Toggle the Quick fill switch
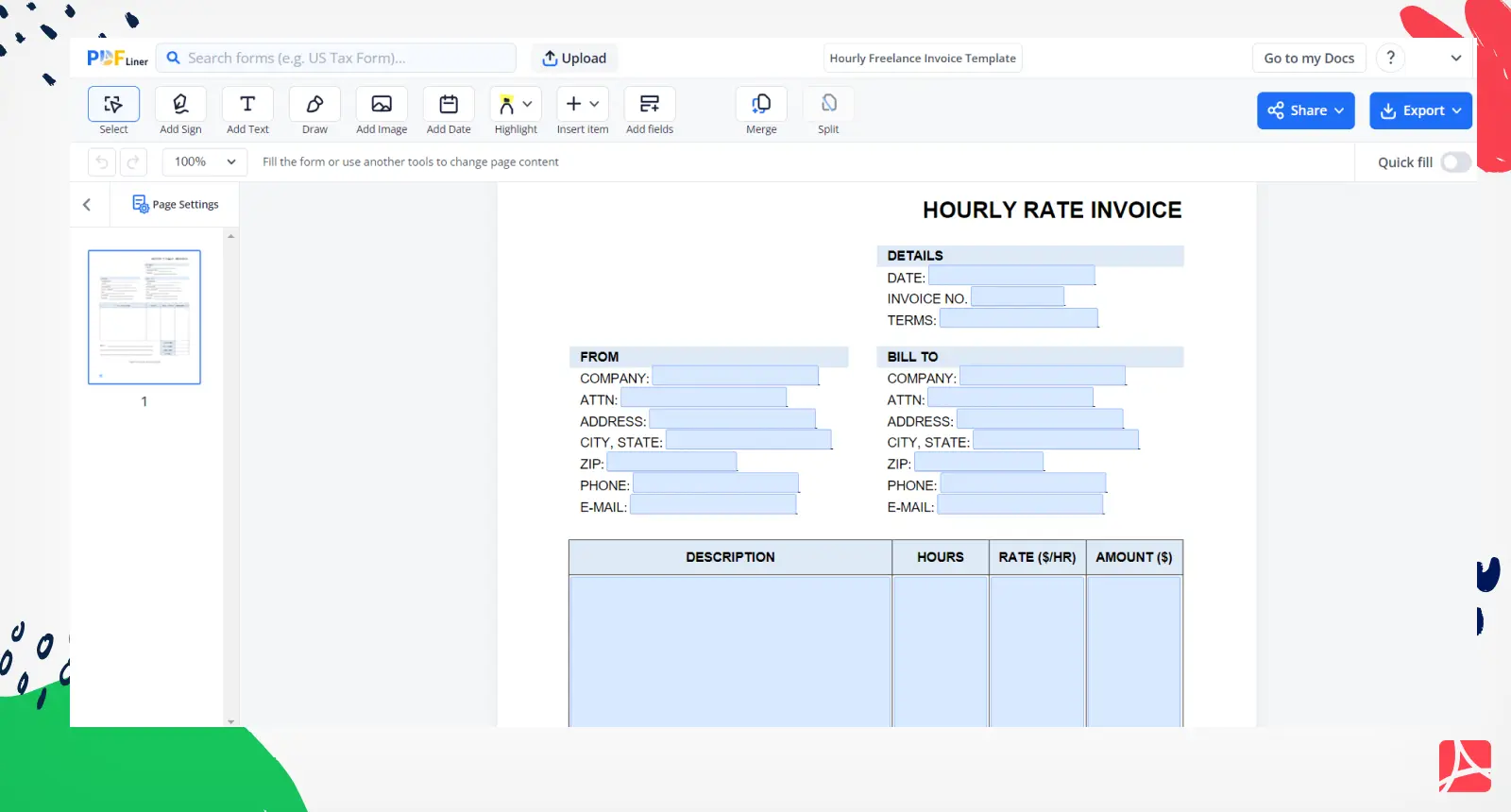Screen dimensions: 1511x812 point(1455,162)
